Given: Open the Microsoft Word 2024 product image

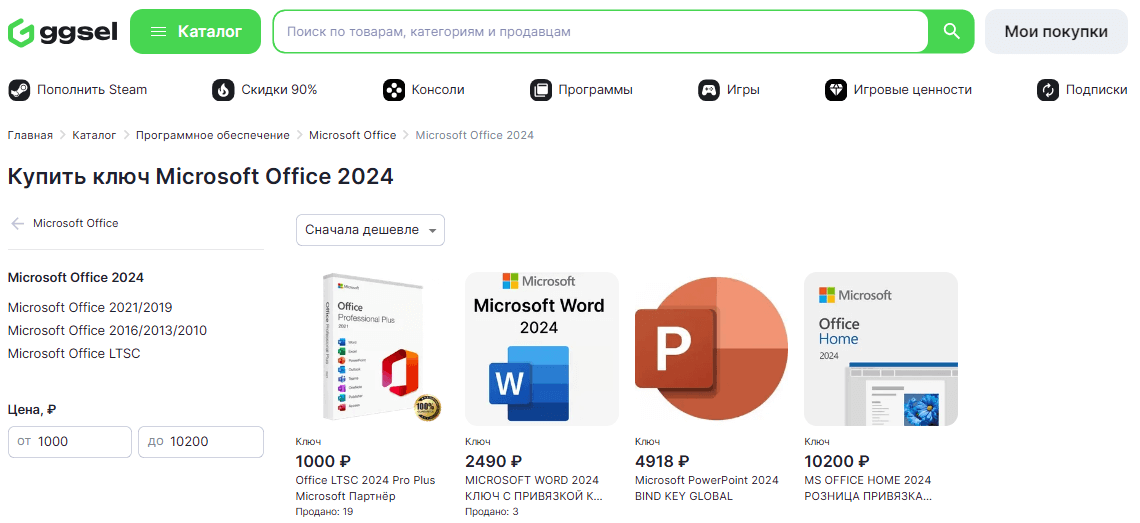Looking at the screenshot, I should click(542, 348).
